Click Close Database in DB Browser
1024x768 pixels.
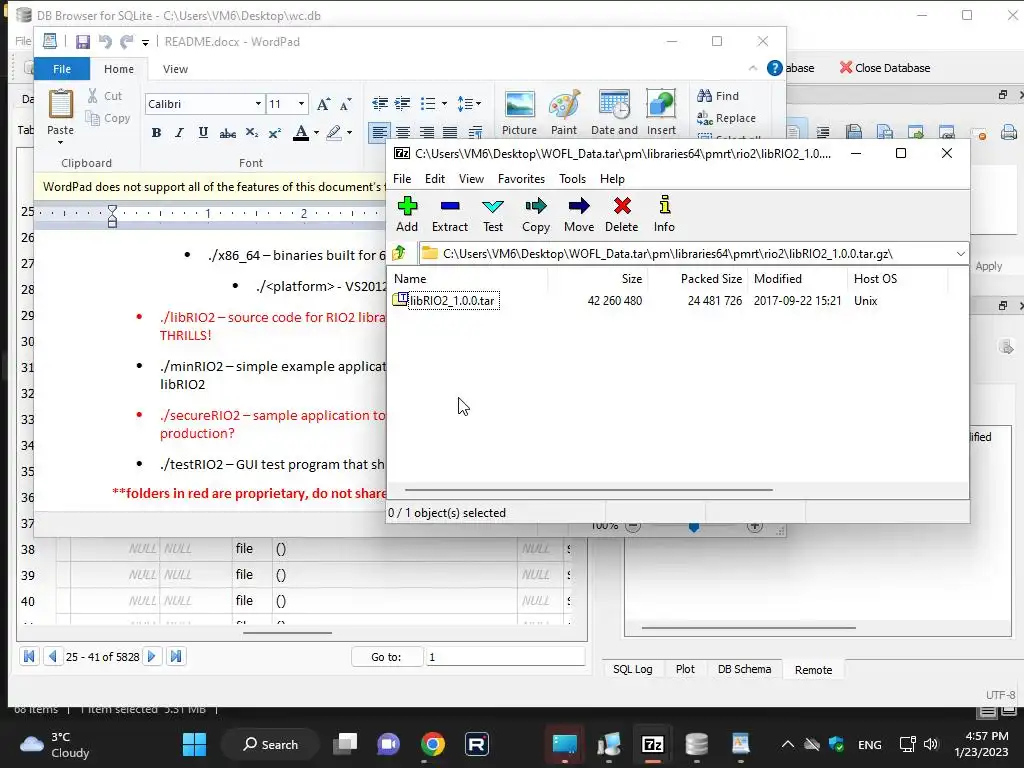tap(885, 68)
